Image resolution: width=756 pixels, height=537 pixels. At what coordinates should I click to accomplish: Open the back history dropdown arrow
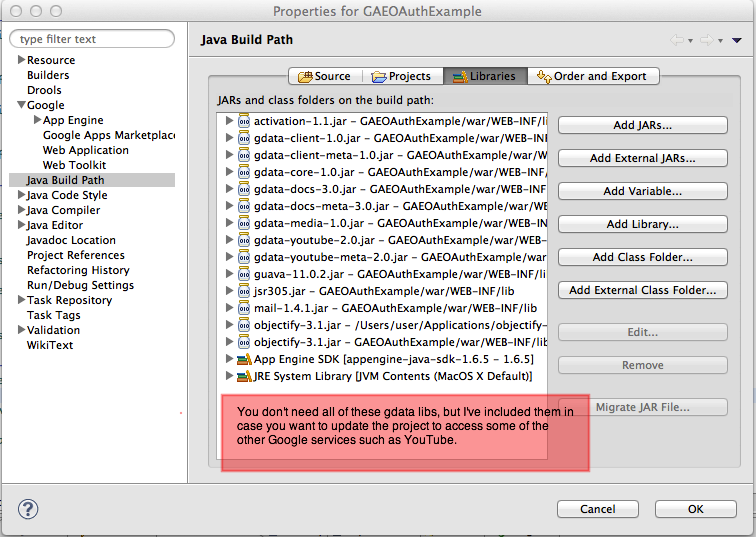(x=690, y=41)
